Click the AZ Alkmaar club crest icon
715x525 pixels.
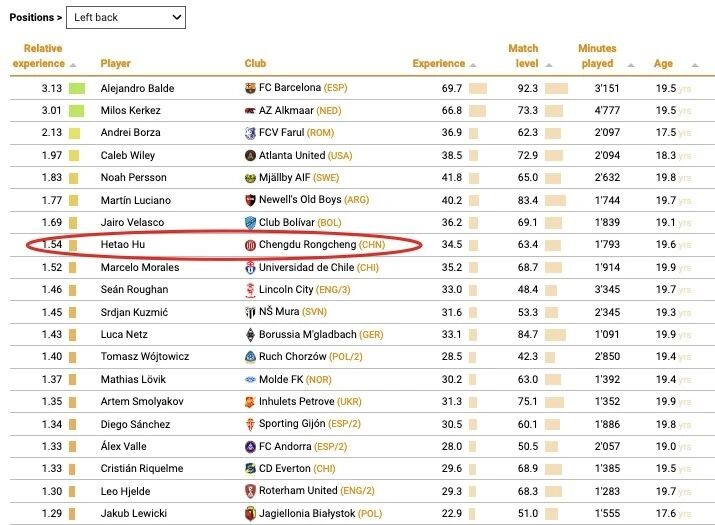250,111
